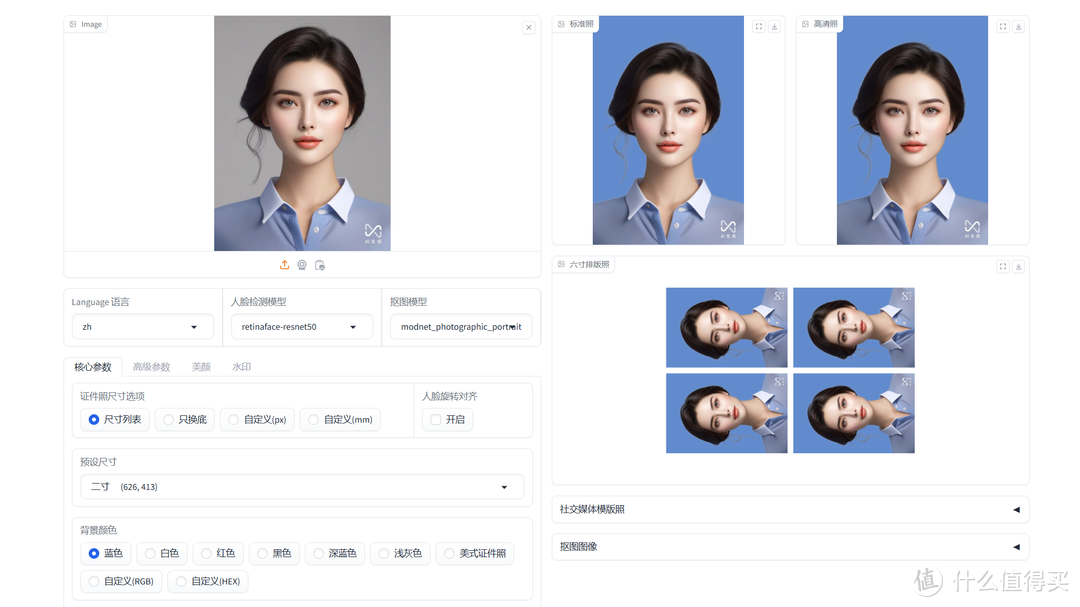This screenshot has width=1080, height=607.
Task: Download the 标准照 image
Action: coord(774,27)
